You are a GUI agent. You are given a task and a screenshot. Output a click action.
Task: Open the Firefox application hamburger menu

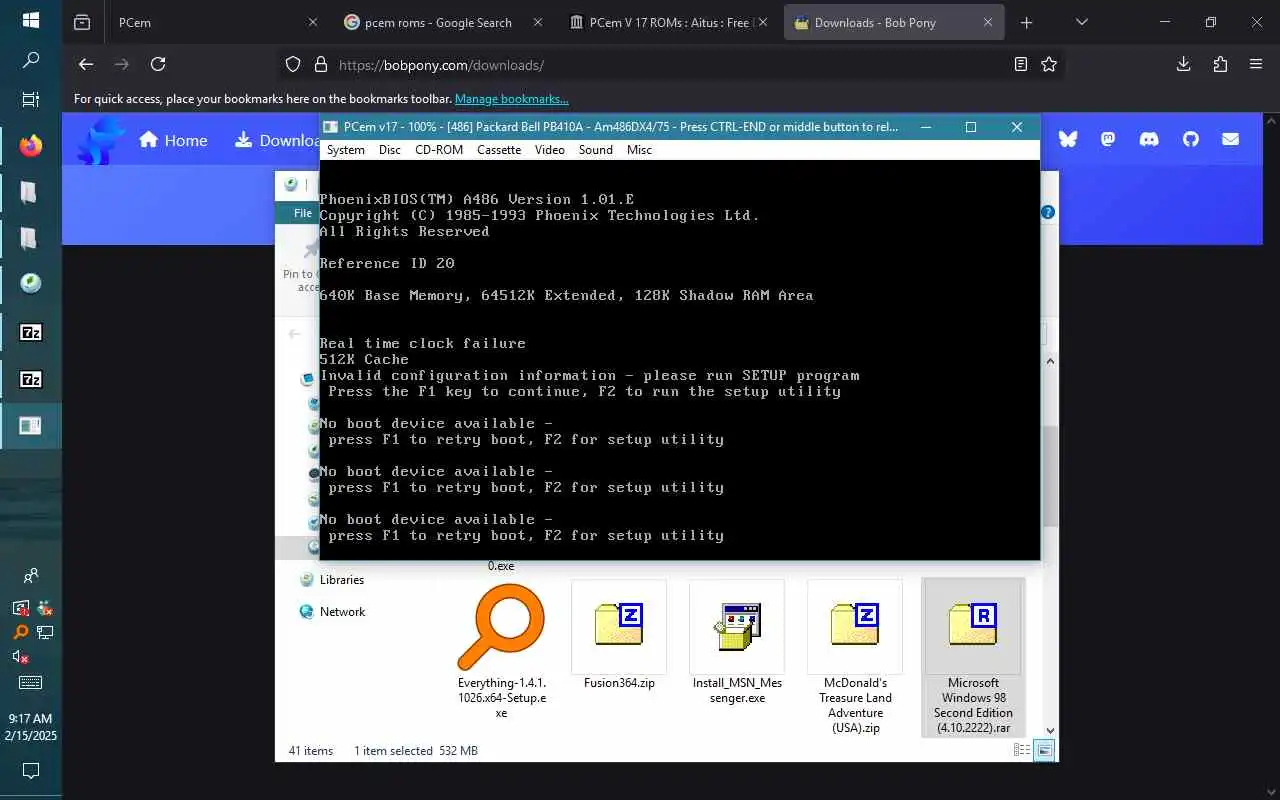pyautogui.click(x=1256, y=64)
